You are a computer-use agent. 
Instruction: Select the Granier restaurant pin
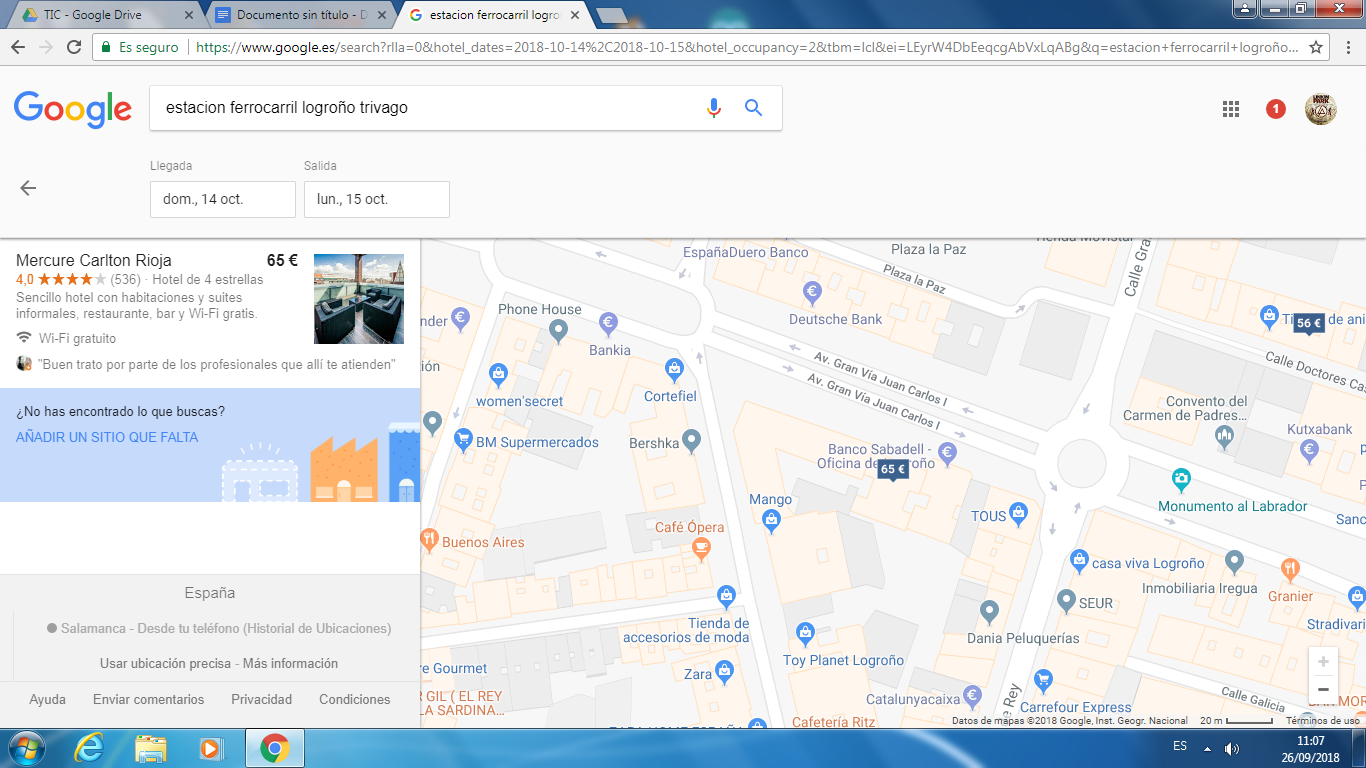(1290, 570)
